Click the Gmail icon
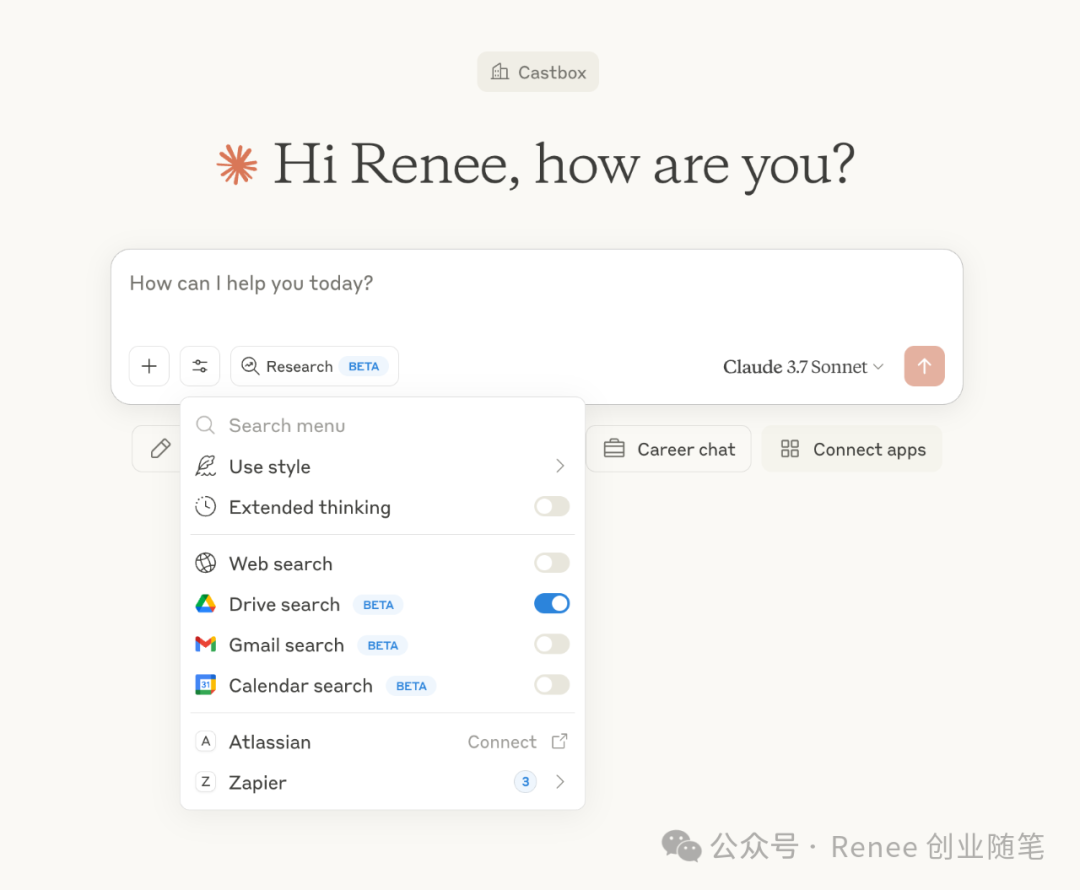 click(x=205, y=645)
